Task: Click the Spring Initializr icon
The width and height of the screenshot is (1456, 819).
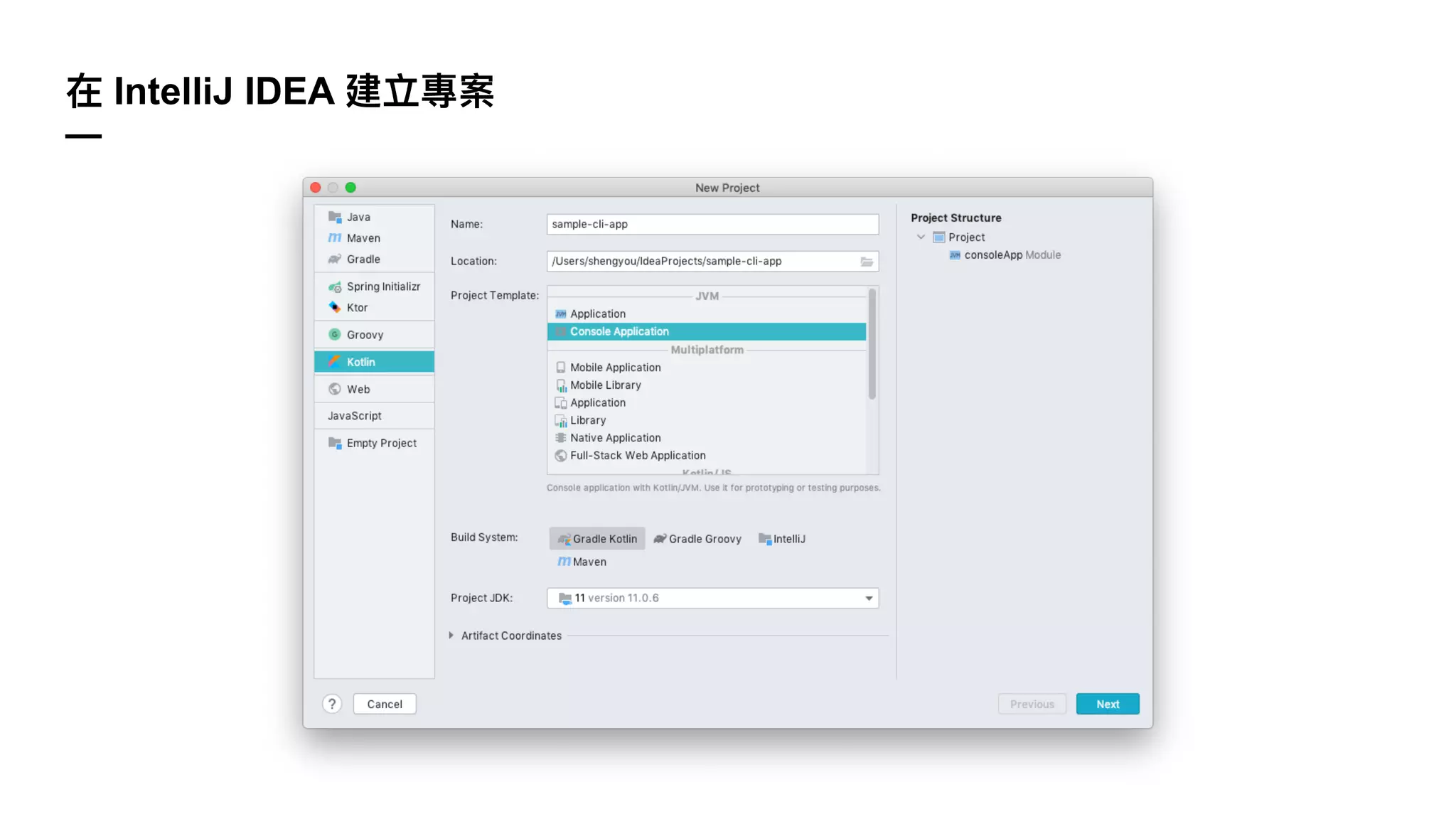Action: pyautogui.click(x=335, y=287)
